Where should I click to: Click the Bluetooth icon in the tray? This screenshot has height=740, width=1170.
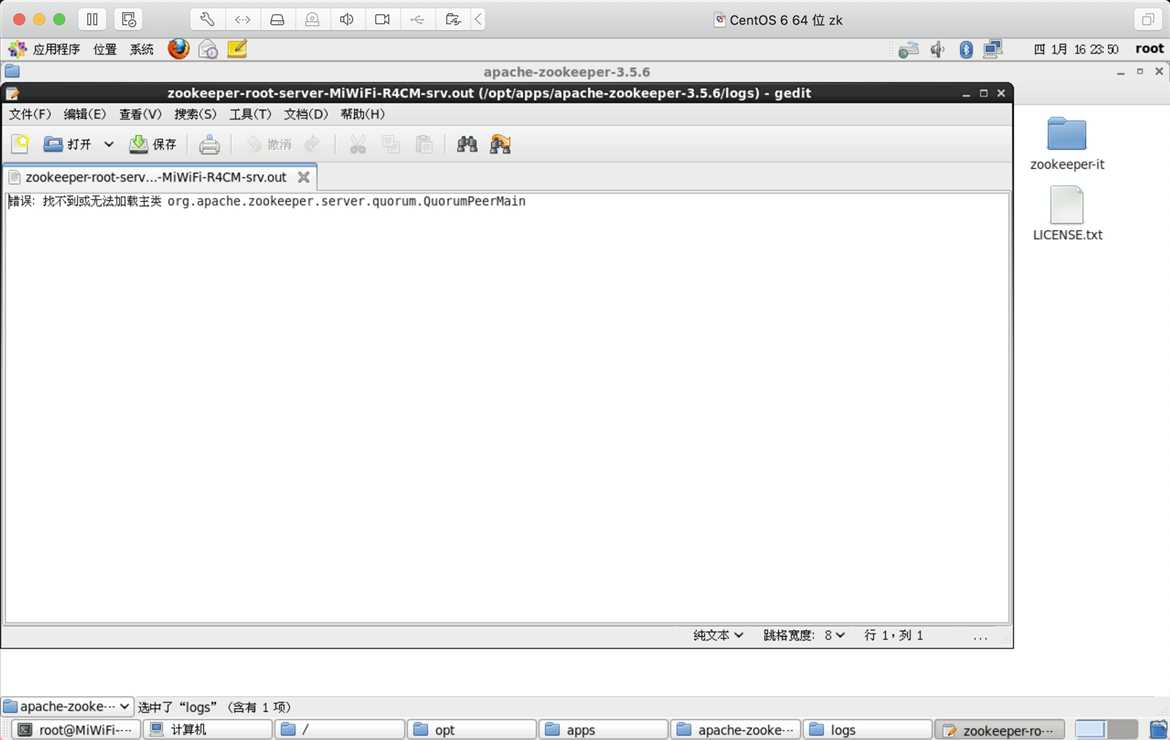tap(966, 50)
